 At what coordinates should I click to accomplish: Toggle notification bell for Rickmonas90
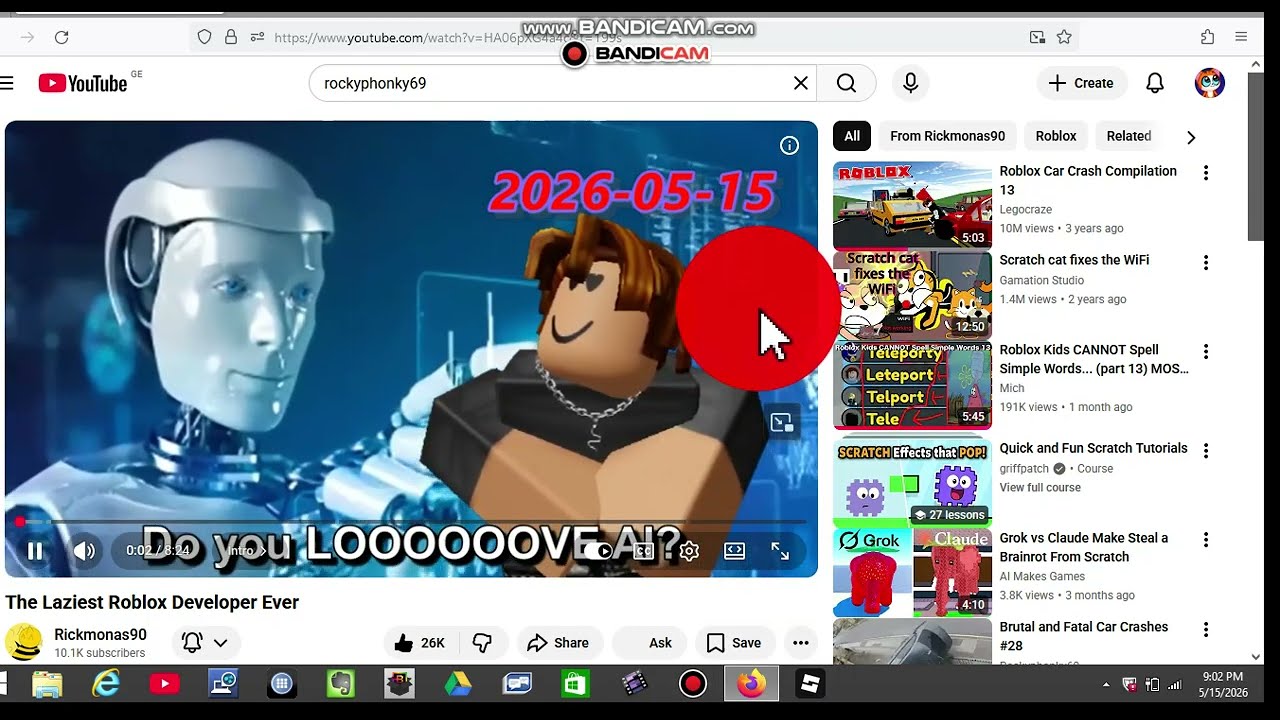[x=192, y=643]
